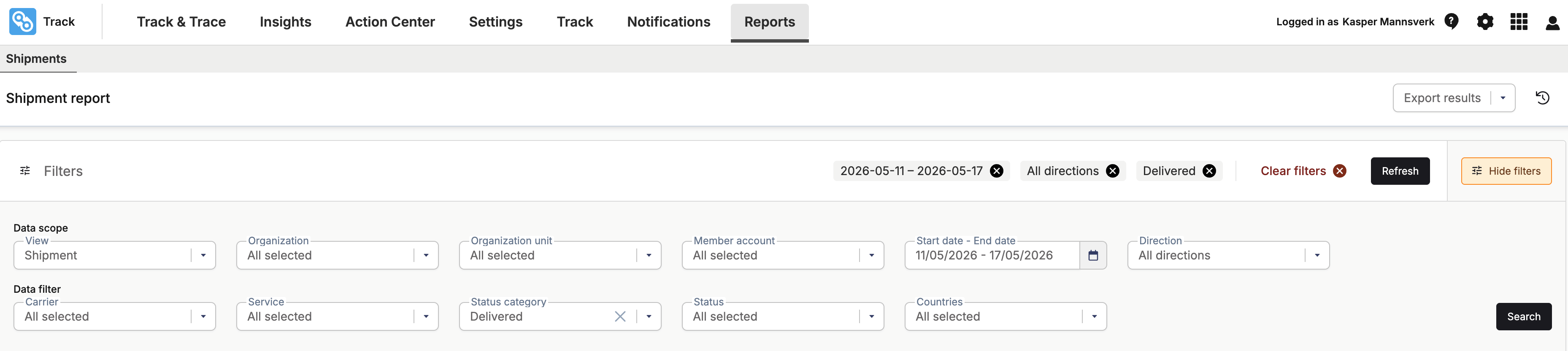Image resolution: width=1568 pixels, height=351 pixels.
Task: Open report history clock icon
Action: 1542,98
